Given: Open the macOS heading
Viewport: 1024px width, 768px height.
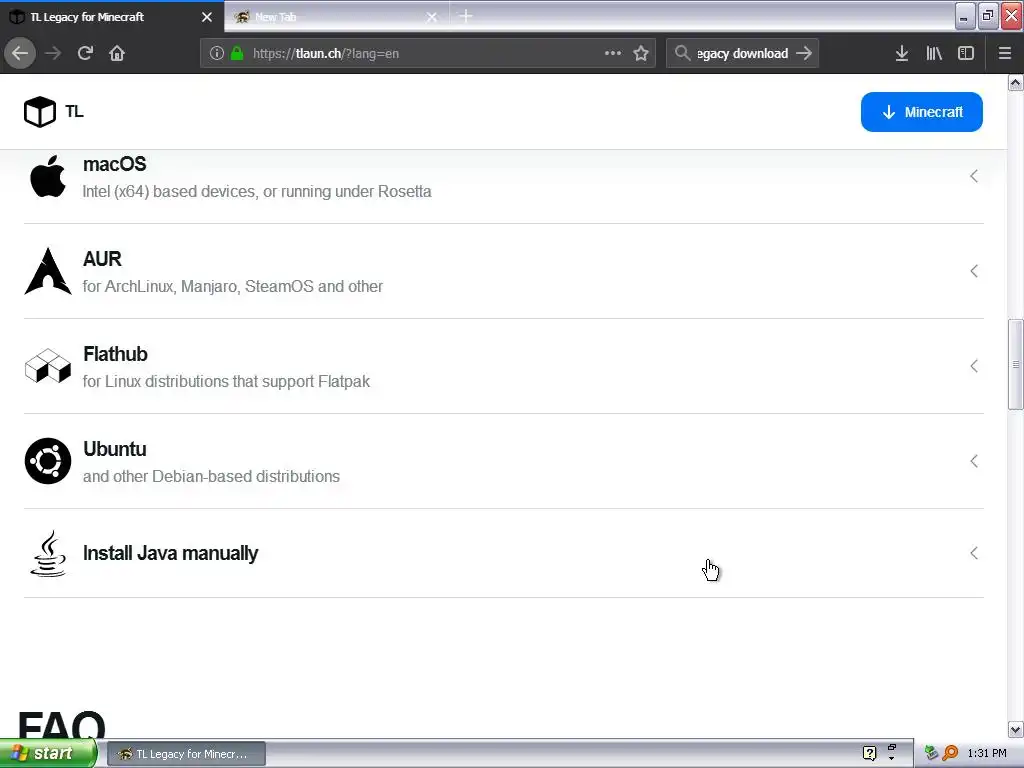Looking at the screenshot, I should 114,164.
